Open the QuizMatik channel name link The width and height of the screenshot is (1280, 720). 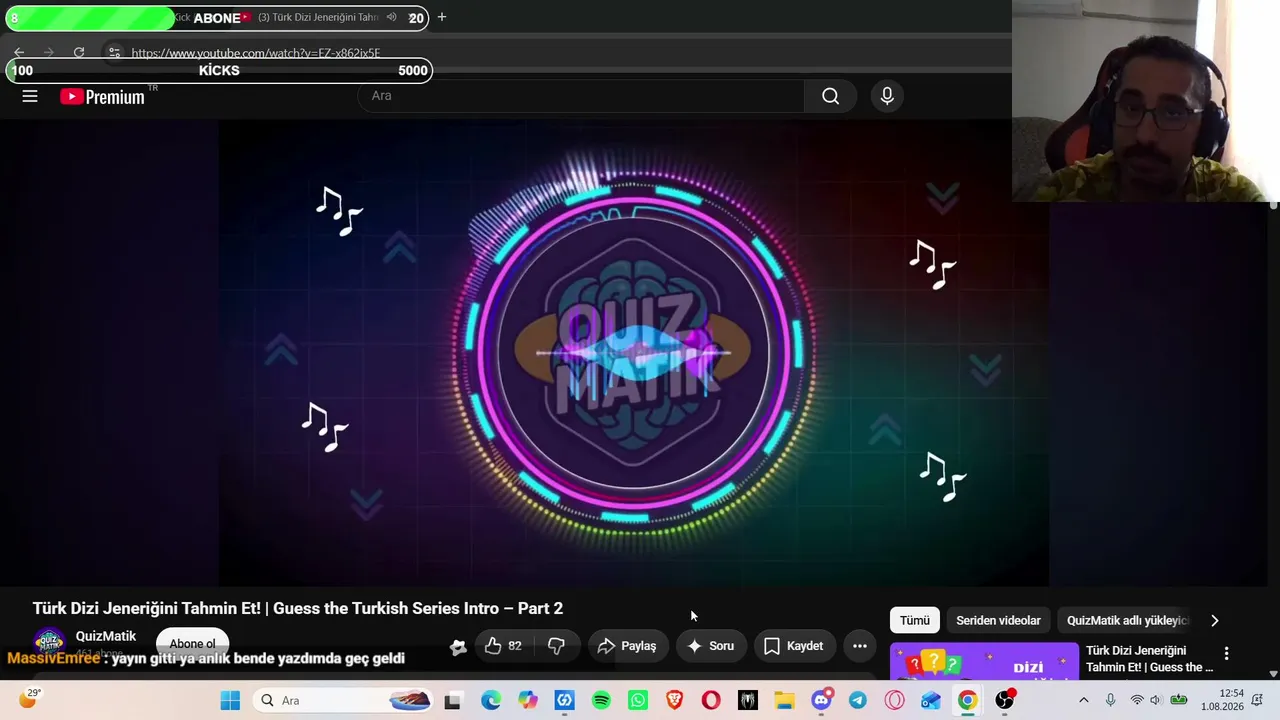pos(106,636)
